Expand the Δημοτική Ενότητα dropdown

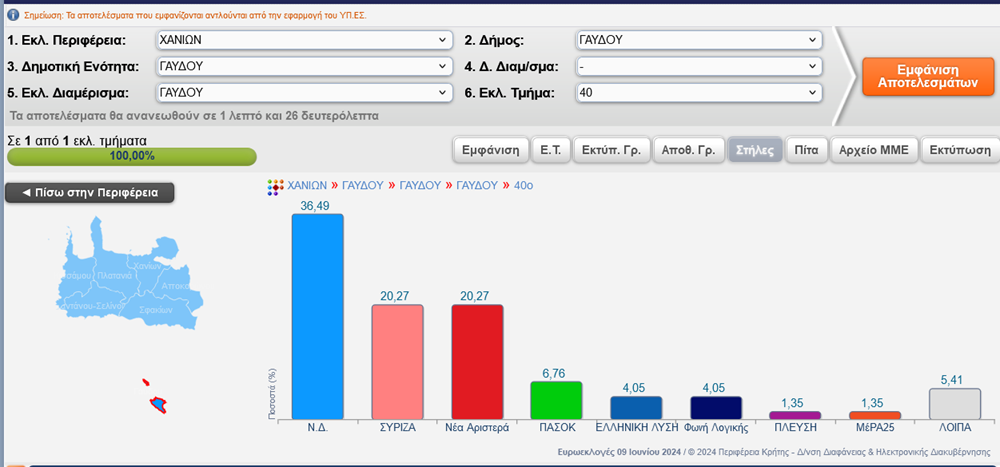point(303,66)
